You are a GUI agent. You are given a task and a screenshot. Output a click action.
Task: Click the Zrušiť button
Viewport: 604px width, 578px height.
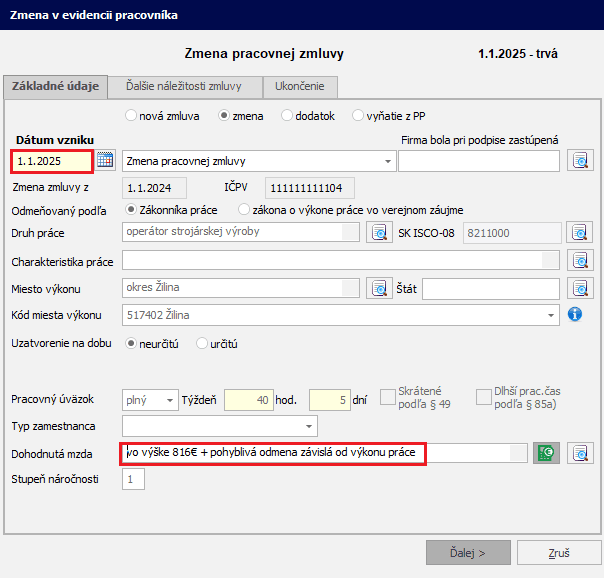[x=559, y=552]
